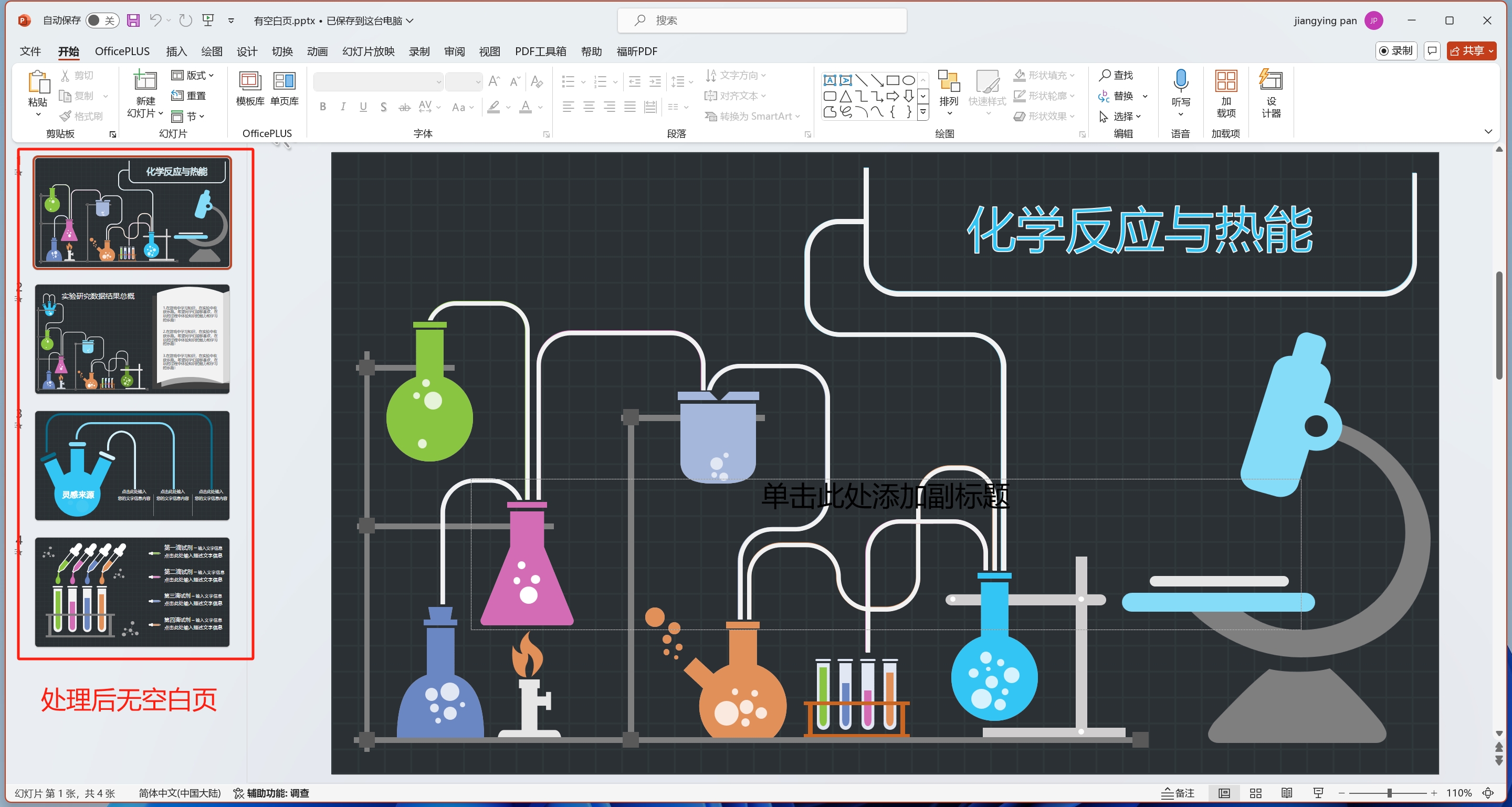Click the Undo arrow icon
This screenshot has width=1512, height=807.
click(155, 20)
